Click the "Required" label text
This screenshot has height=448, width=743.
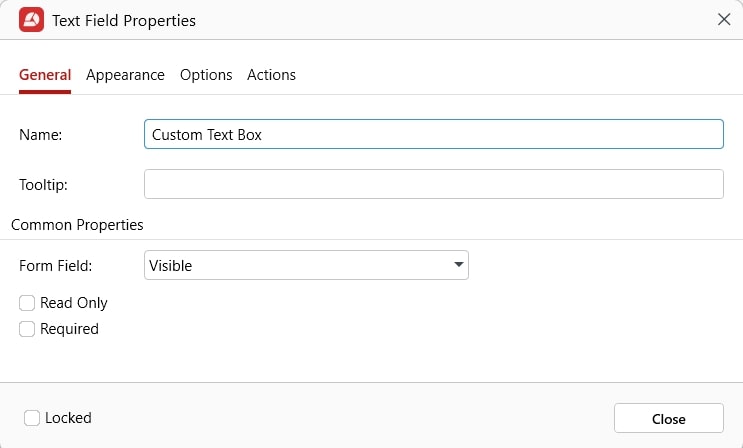pos(69,329)
